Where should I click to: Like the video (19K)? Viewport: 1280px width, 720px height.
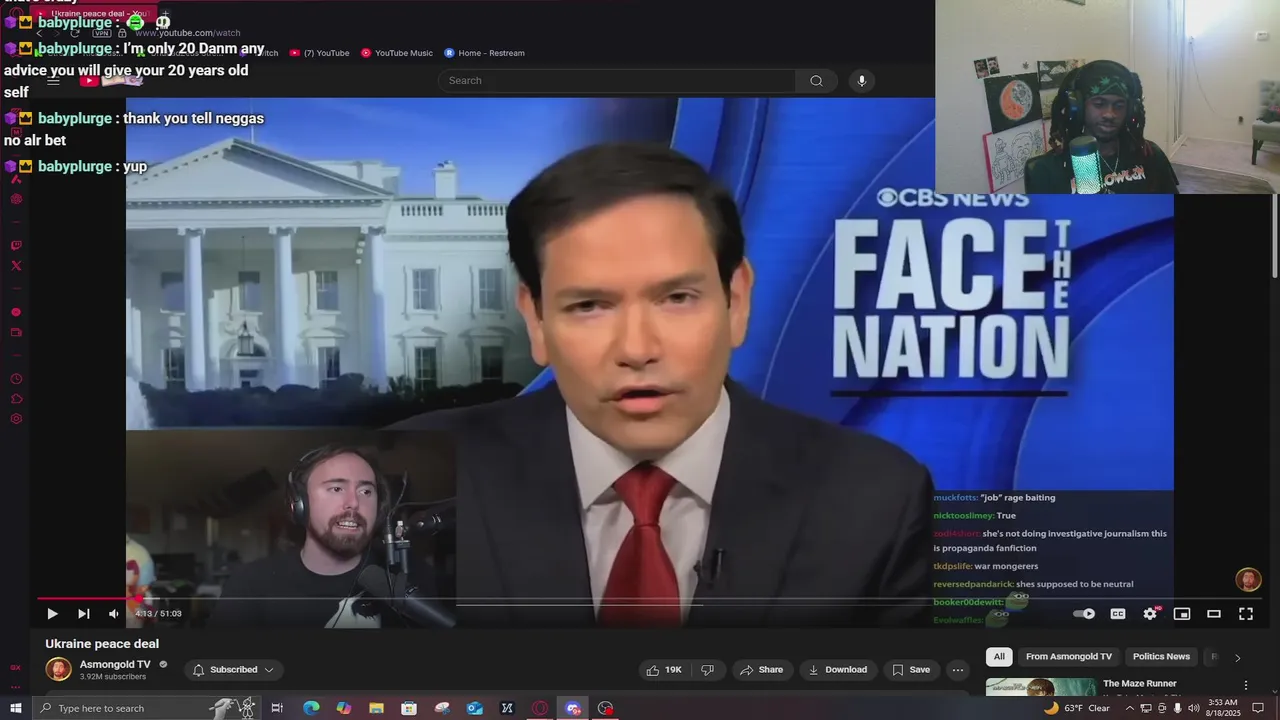(x=663, y=670)
